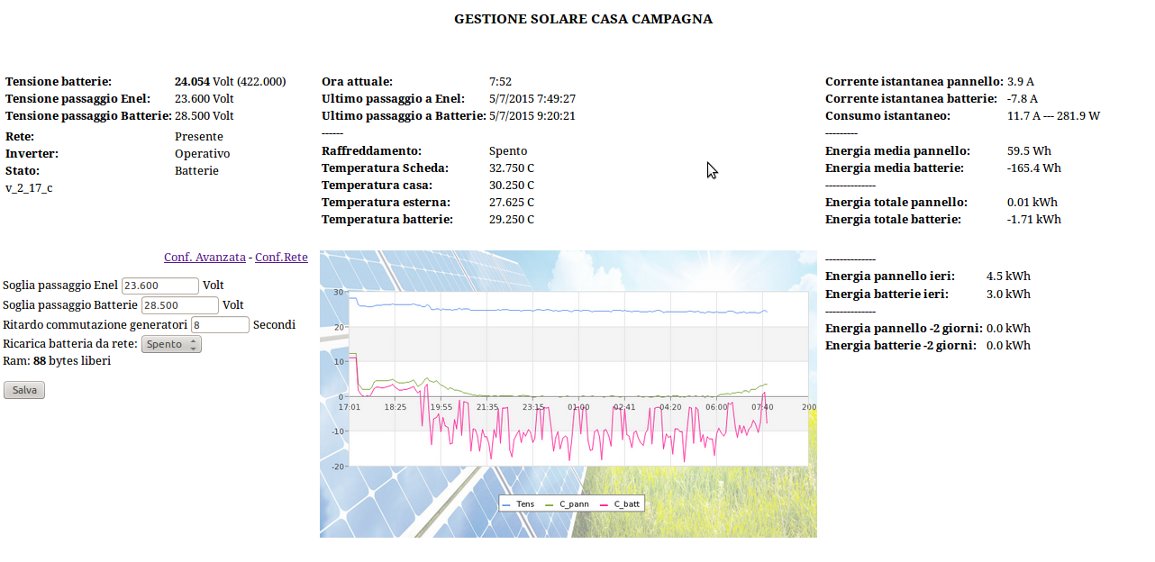The image size is (1155, 562).
Task: Click the C_batt legend entry
Action: point(621,504)
